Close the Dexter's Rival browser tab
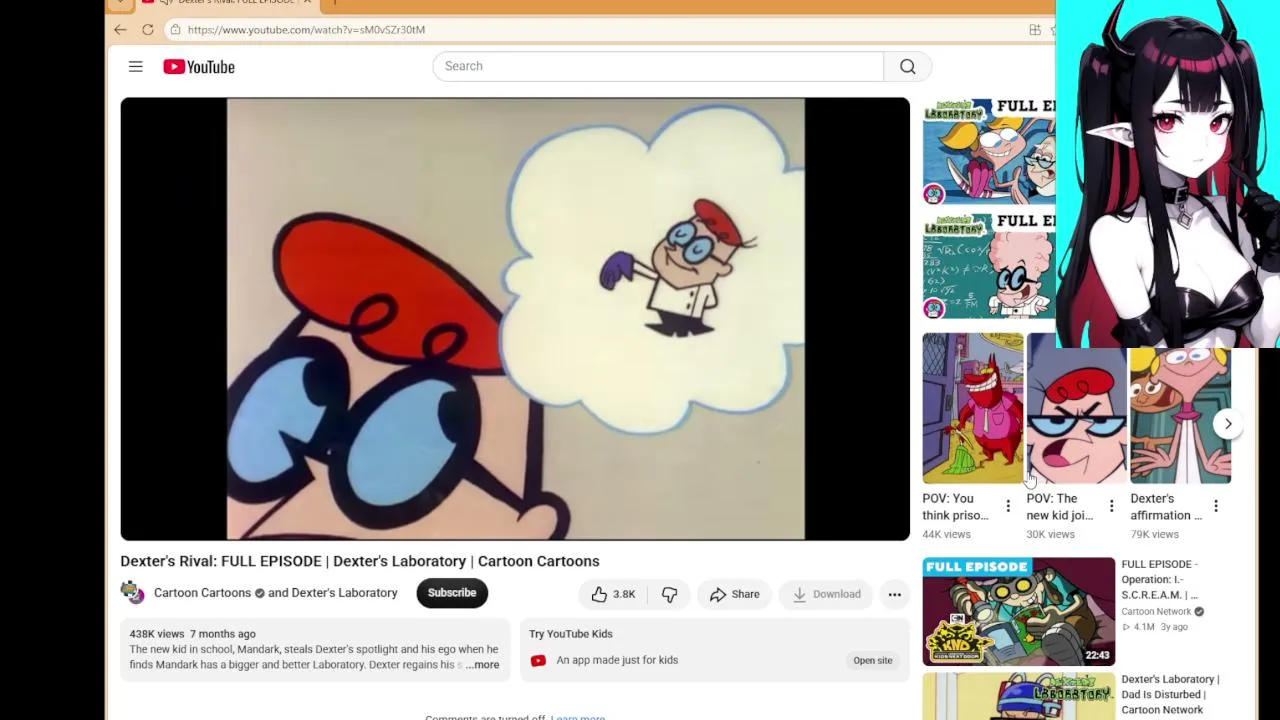 coord(307,3)
